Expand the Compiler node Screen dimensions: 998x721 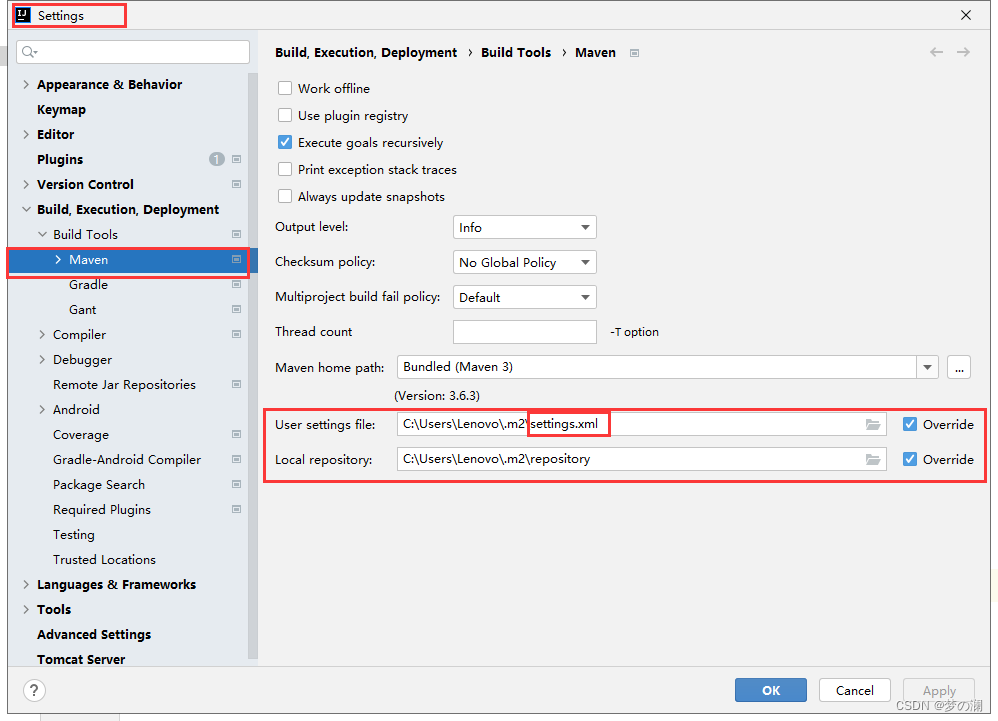[43, 334]
